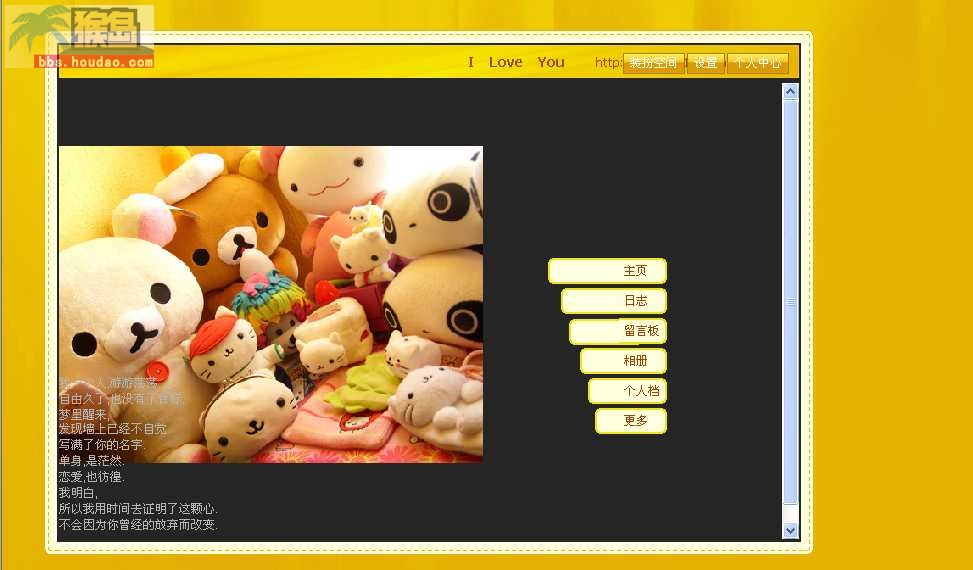This screenshot has height=570, width=973.
Task: Click the line 所以我用时间去证明了这颗心
Action: (138, 509)
